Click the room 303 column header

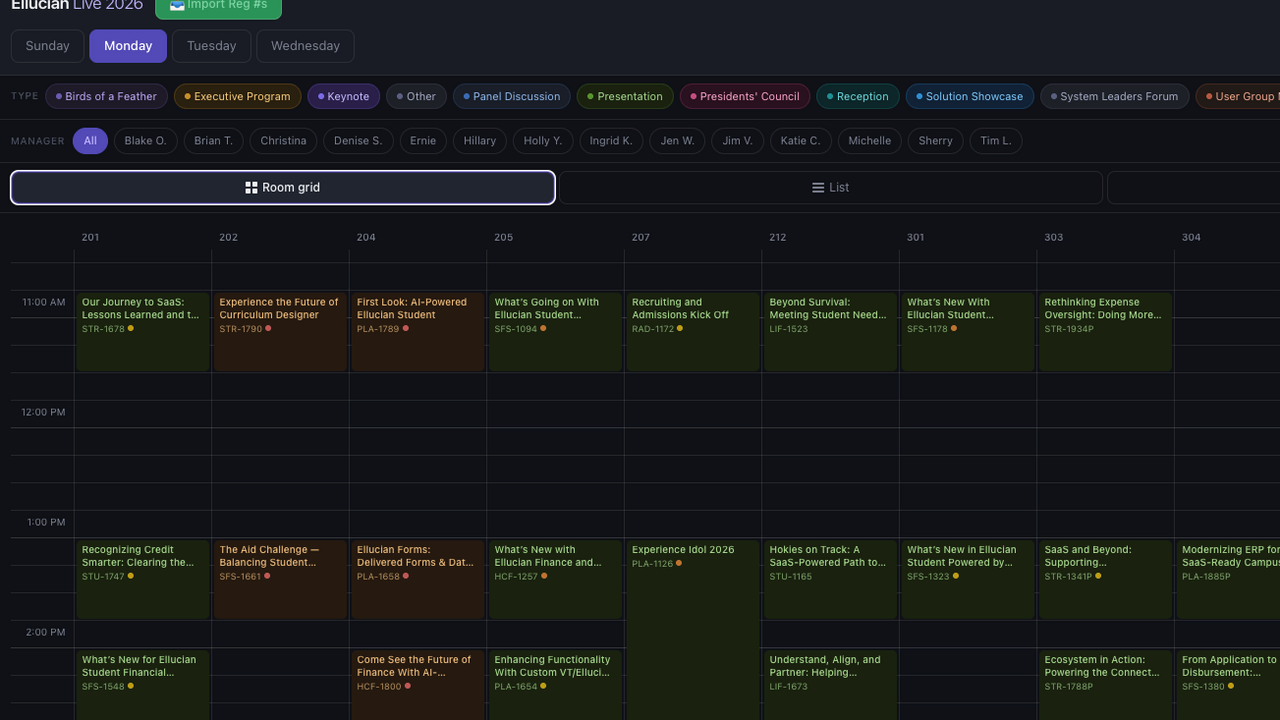[1053, 238]
